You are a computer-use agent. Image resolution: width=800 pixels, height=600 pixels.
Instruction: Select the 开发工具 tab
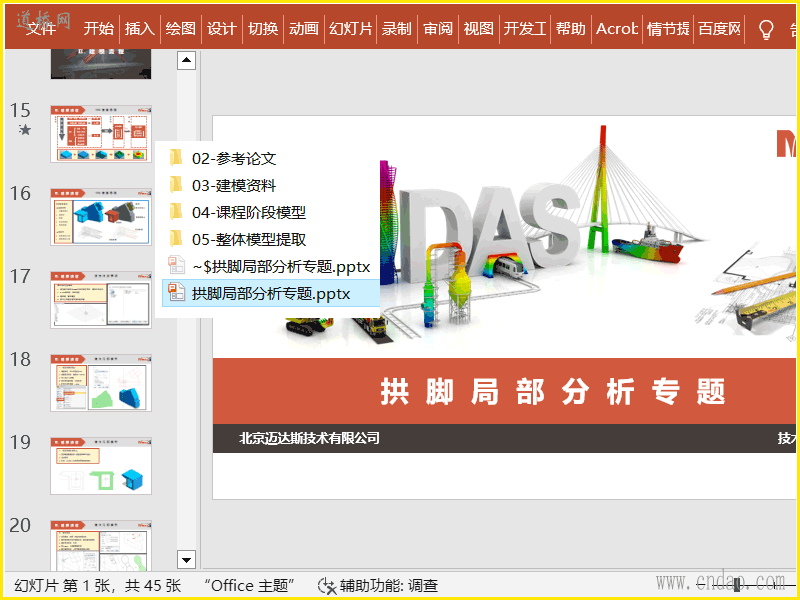tap(524, 29)
